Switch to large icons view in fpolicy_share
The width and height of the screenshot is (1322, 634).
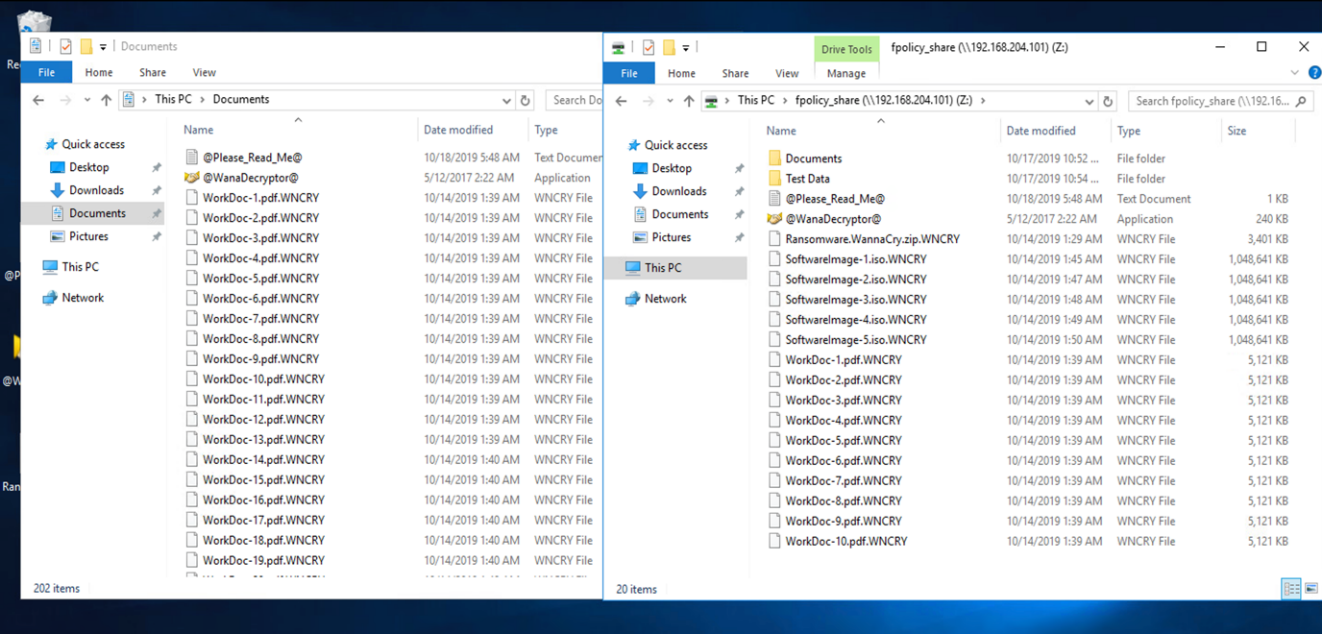1311,588
